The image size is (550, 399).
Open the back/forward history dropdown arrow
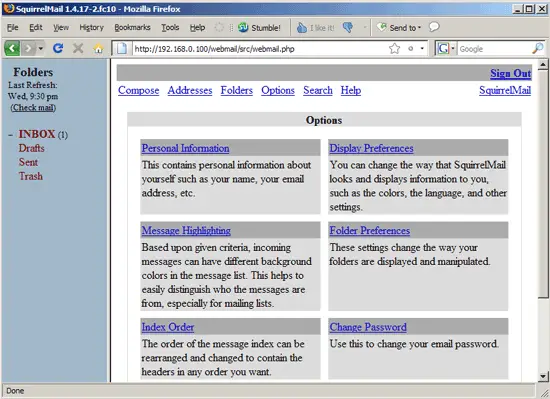41,48
